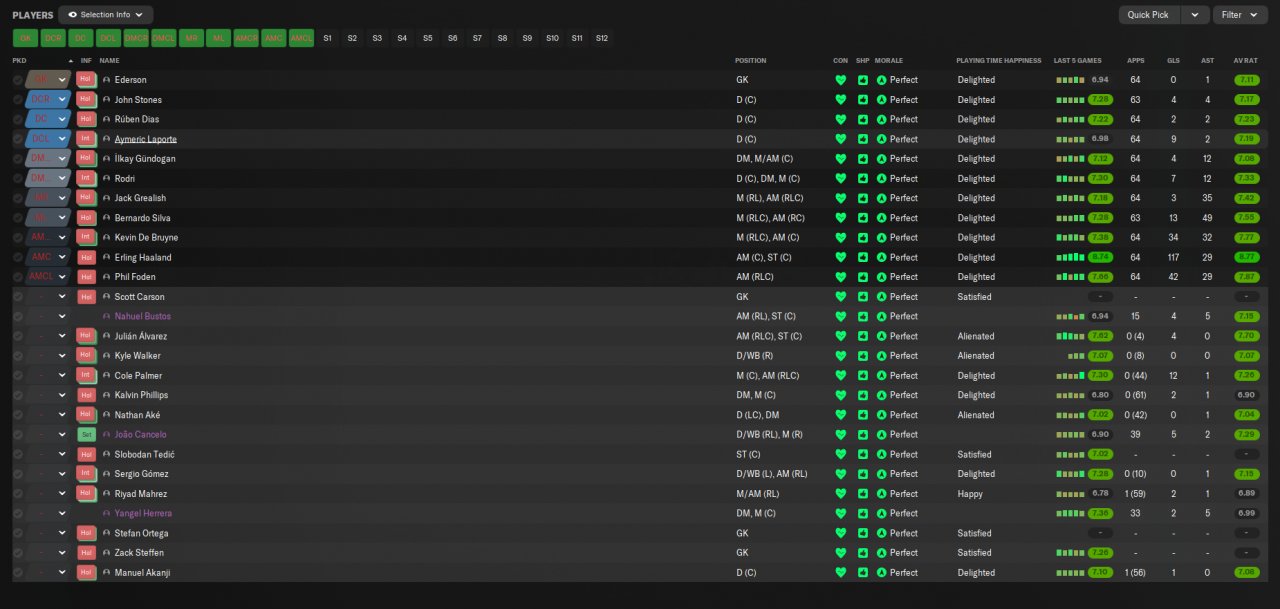Click the last 5 games form for Zack Steffen
Image resolution: width=1280 pixels, height=609 pixels.
pos(1084,553)
